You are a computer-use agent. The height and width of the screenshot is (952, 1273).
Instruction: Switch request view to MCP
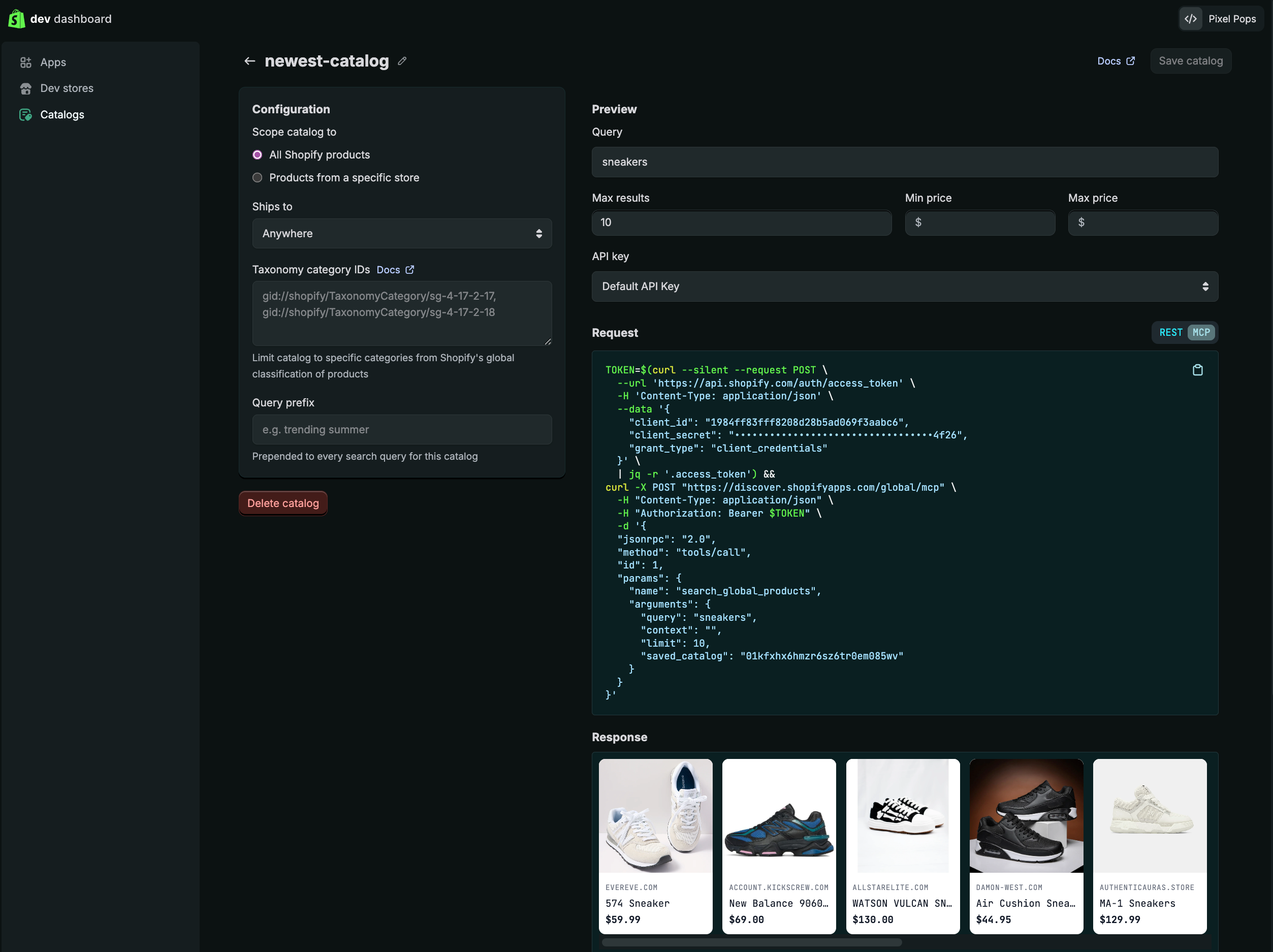pyautogui.click(x=1201, y=333)
